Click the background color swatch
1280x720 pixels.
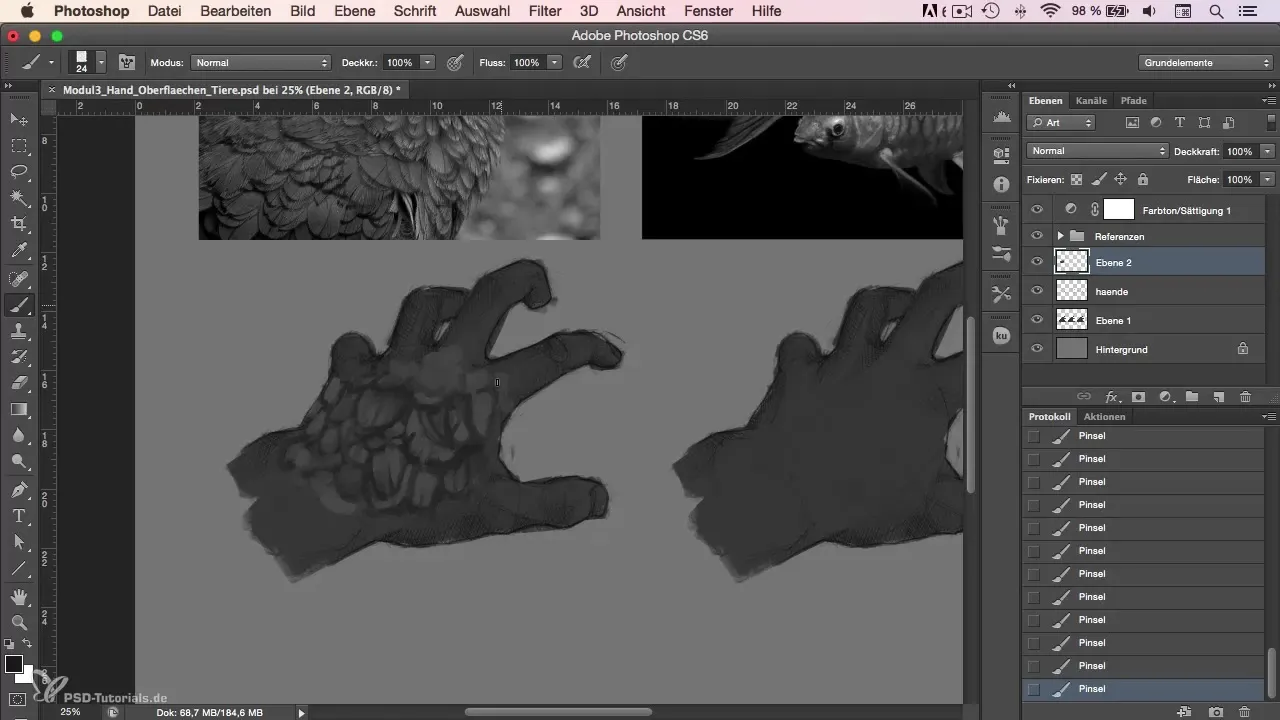click(27, 676)
